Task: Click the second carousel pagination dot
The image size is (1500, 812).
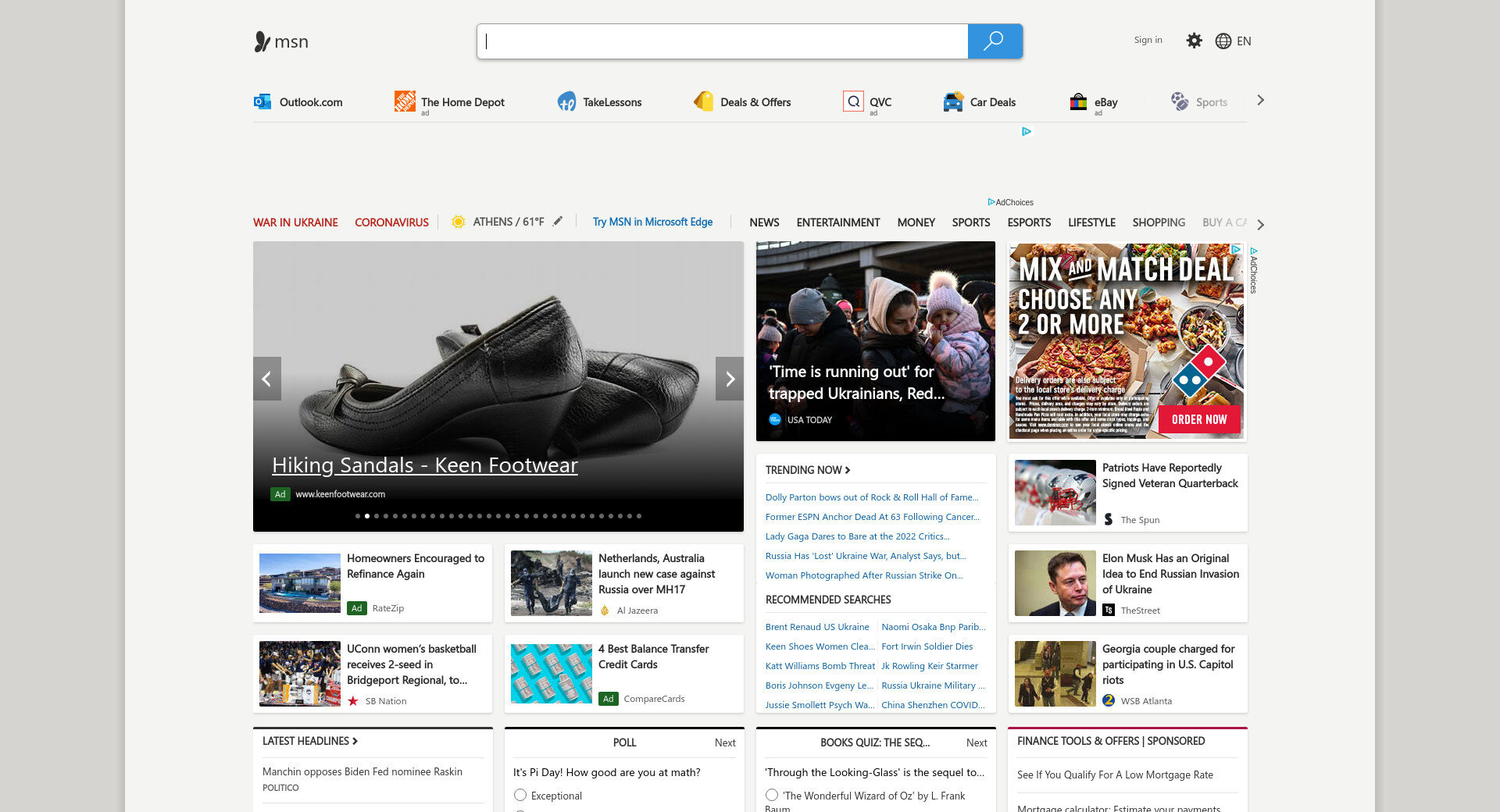Action: click(367, 516)
